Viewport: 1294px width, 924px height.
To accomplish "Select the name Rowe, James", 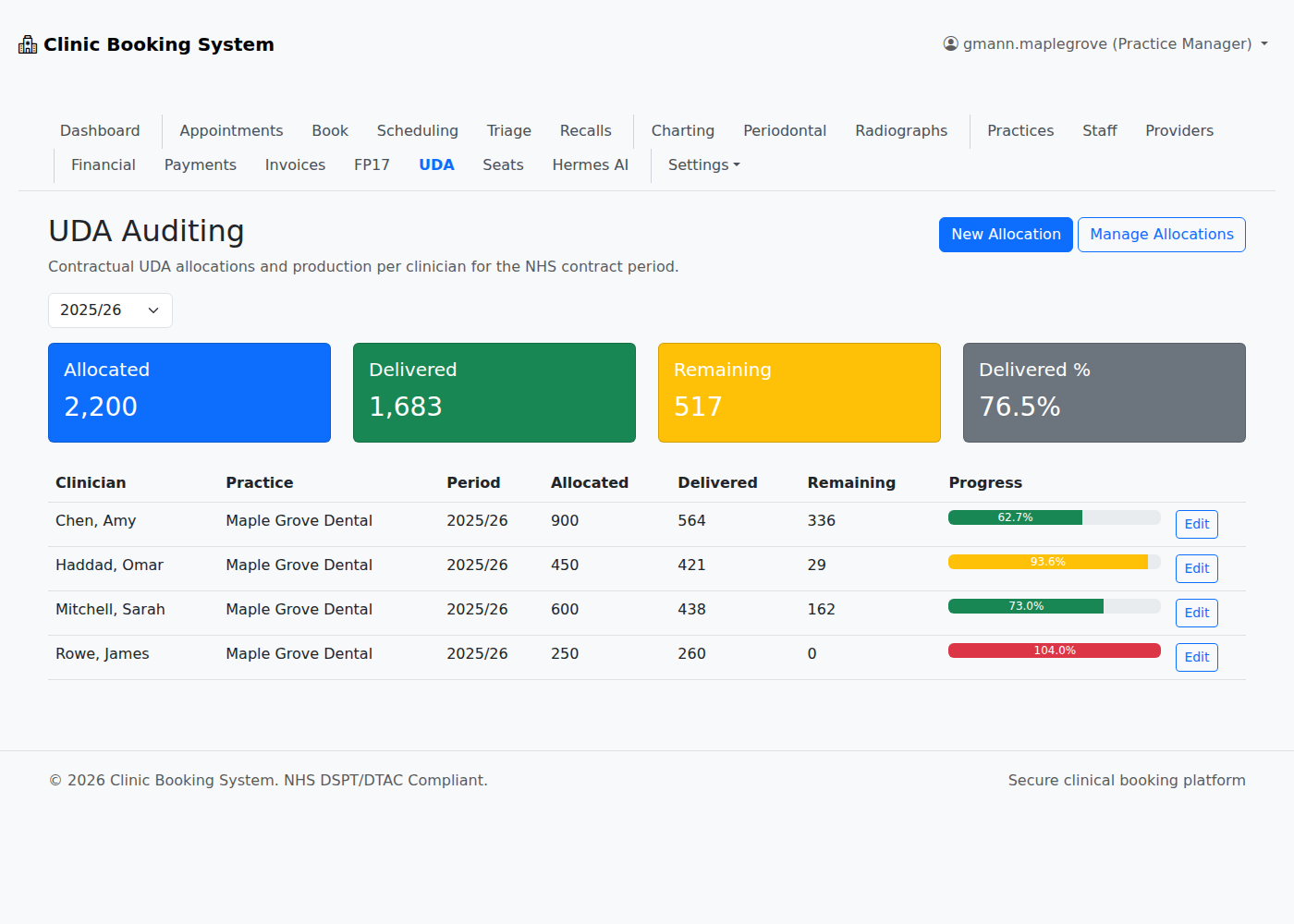I will 103,653.
